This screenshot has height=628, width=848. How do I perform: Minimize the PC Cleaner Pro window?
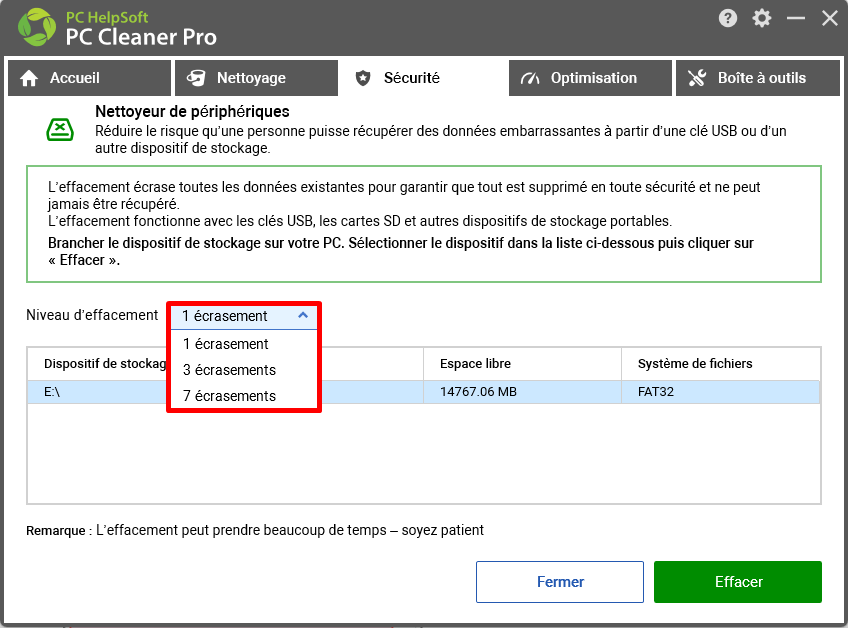pos(796,18)
